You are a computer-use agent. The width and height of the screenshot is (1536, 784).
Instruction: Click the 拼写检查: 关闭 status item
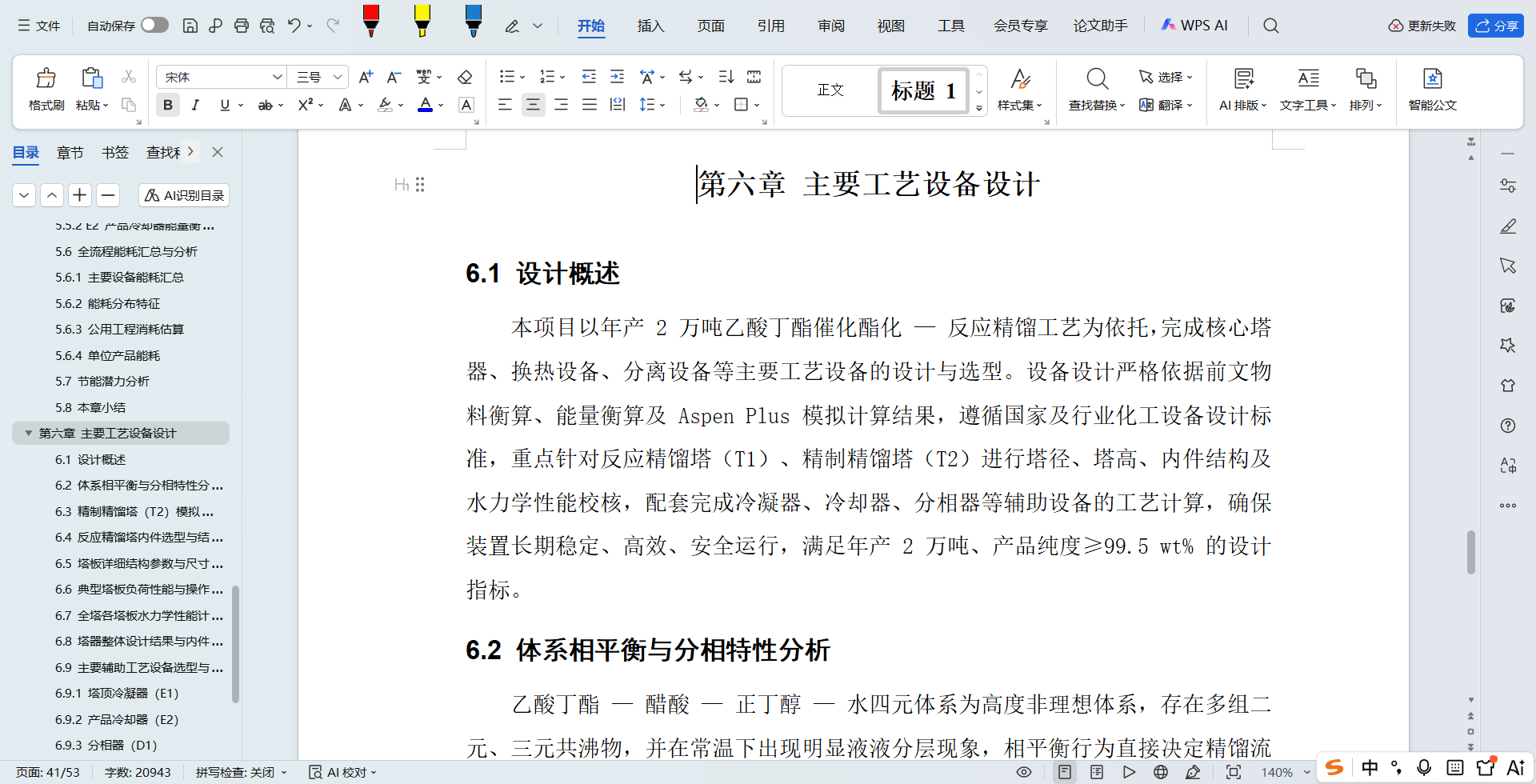coord(241,772)
